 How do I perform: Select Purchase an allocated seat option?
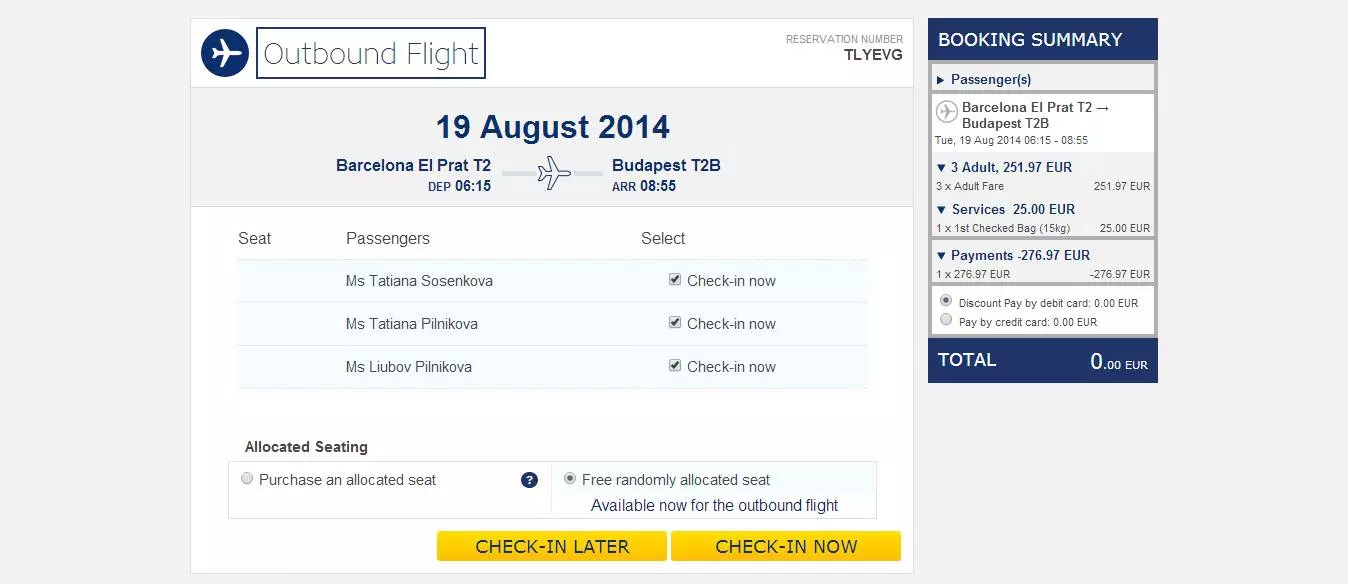tap(247, 479)
